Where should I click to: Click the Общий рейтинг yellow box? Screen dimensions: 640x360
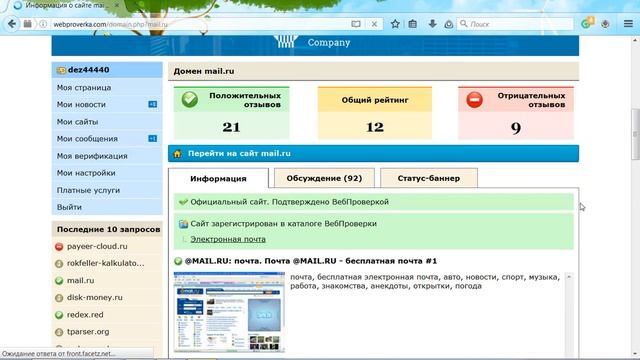click(375, 113)
